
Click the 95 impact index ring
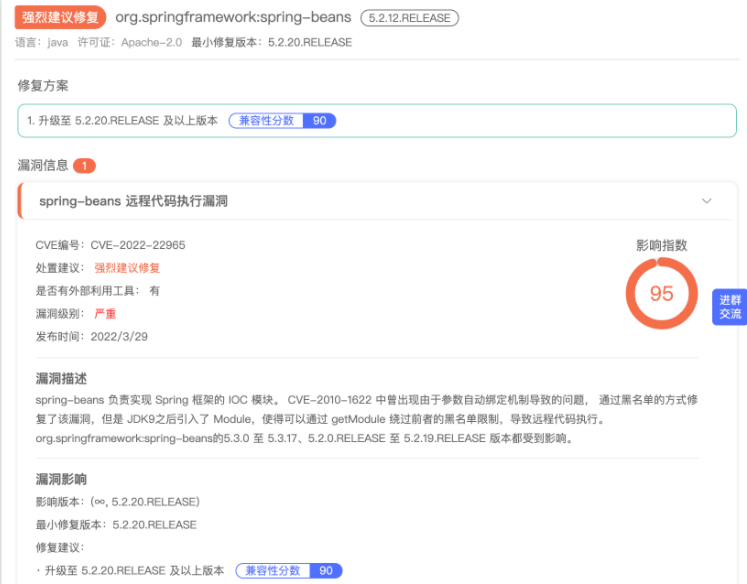point(661,293)
